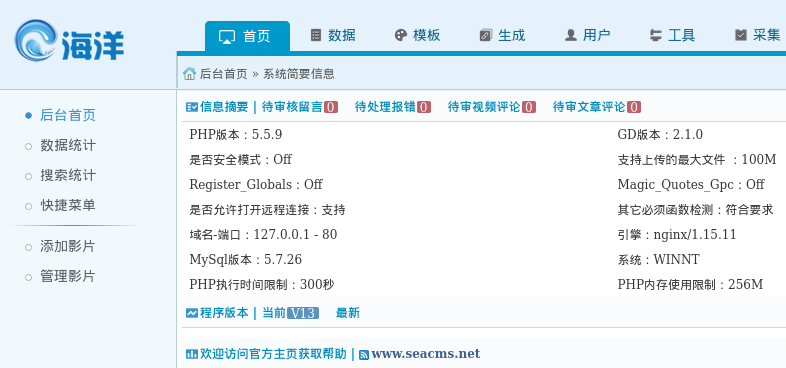Open the www.seacms.net official site link
Viewport: 786px width, 368px height.
click(x=426, y=354)
